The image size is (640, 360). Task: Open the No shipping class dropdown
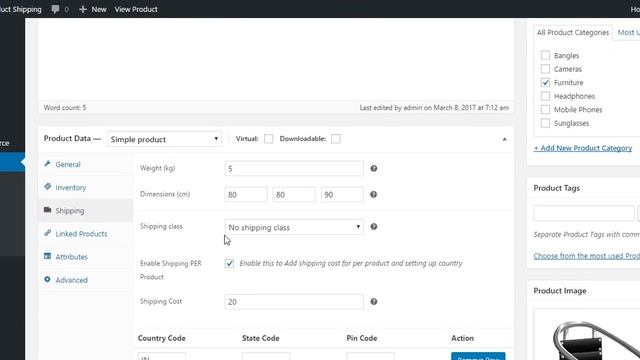294,227
